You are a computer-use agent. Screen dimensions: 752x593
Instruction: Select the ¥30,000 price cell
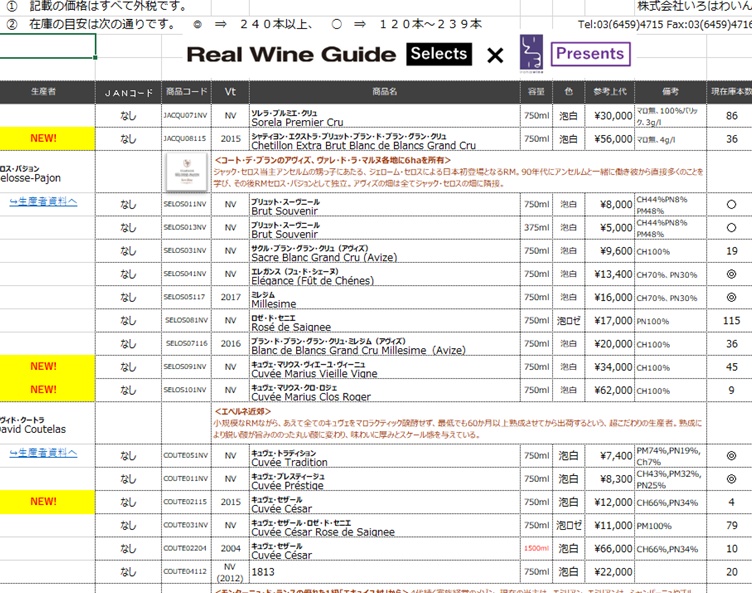(x=610, y=116)
